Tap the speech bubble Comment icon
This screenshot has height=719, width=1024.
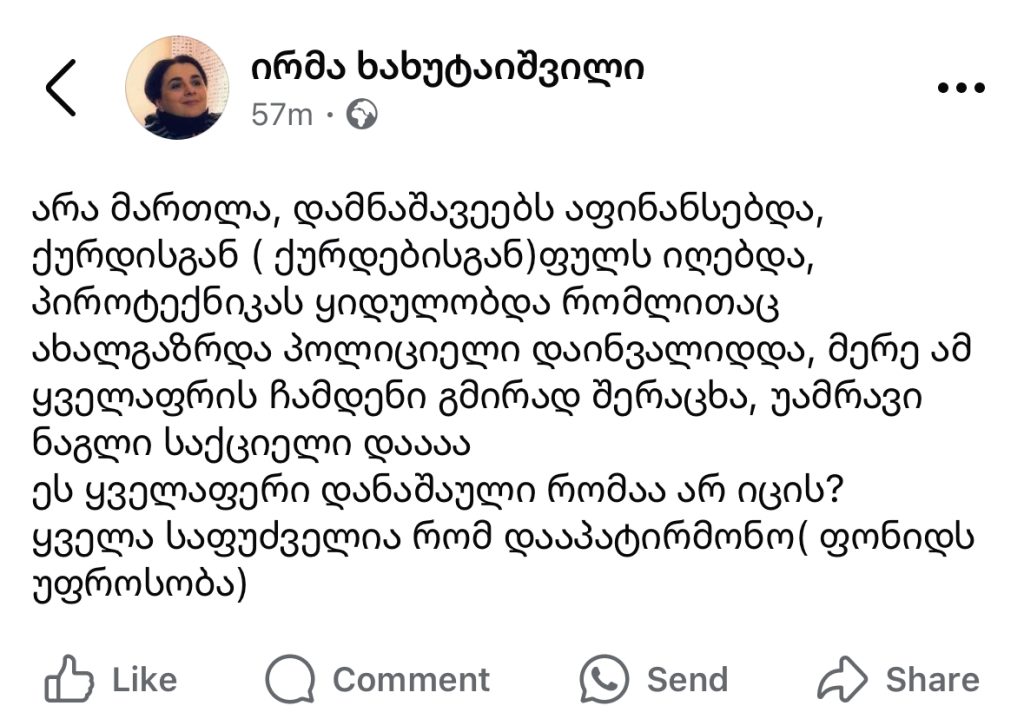290,679
